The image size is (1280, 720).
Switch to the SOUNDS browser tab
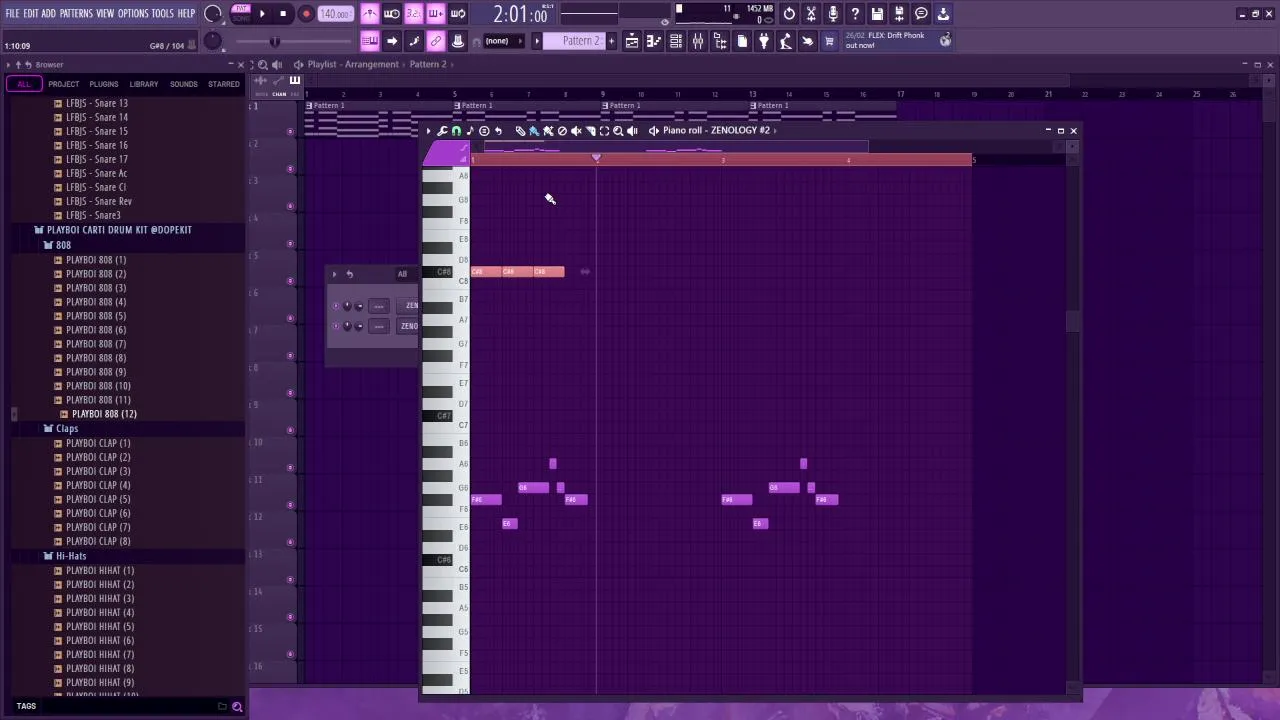183,84
